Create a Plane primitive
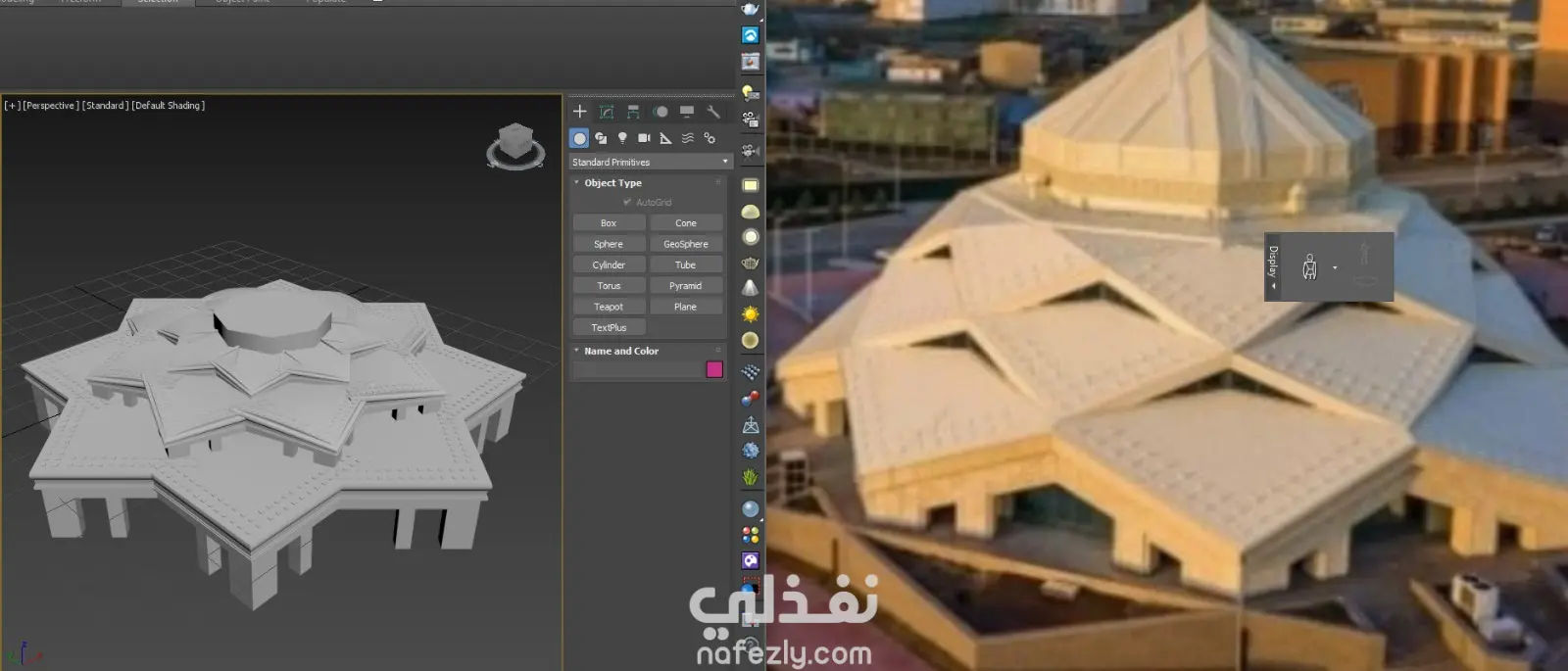1568x671 pixels. (686, 307)
